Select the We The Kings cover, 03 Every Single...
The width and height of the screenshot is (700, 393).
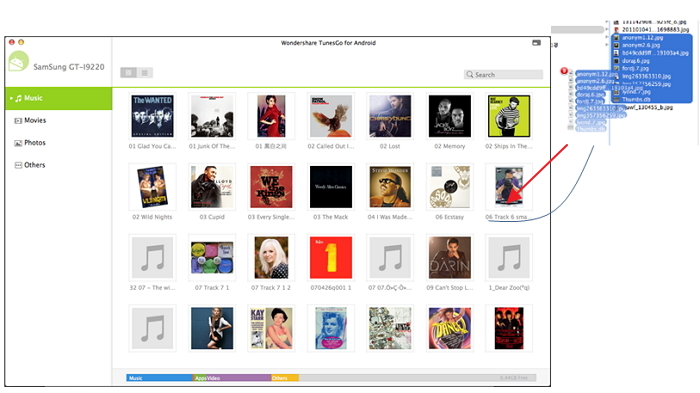click(271, 187)
